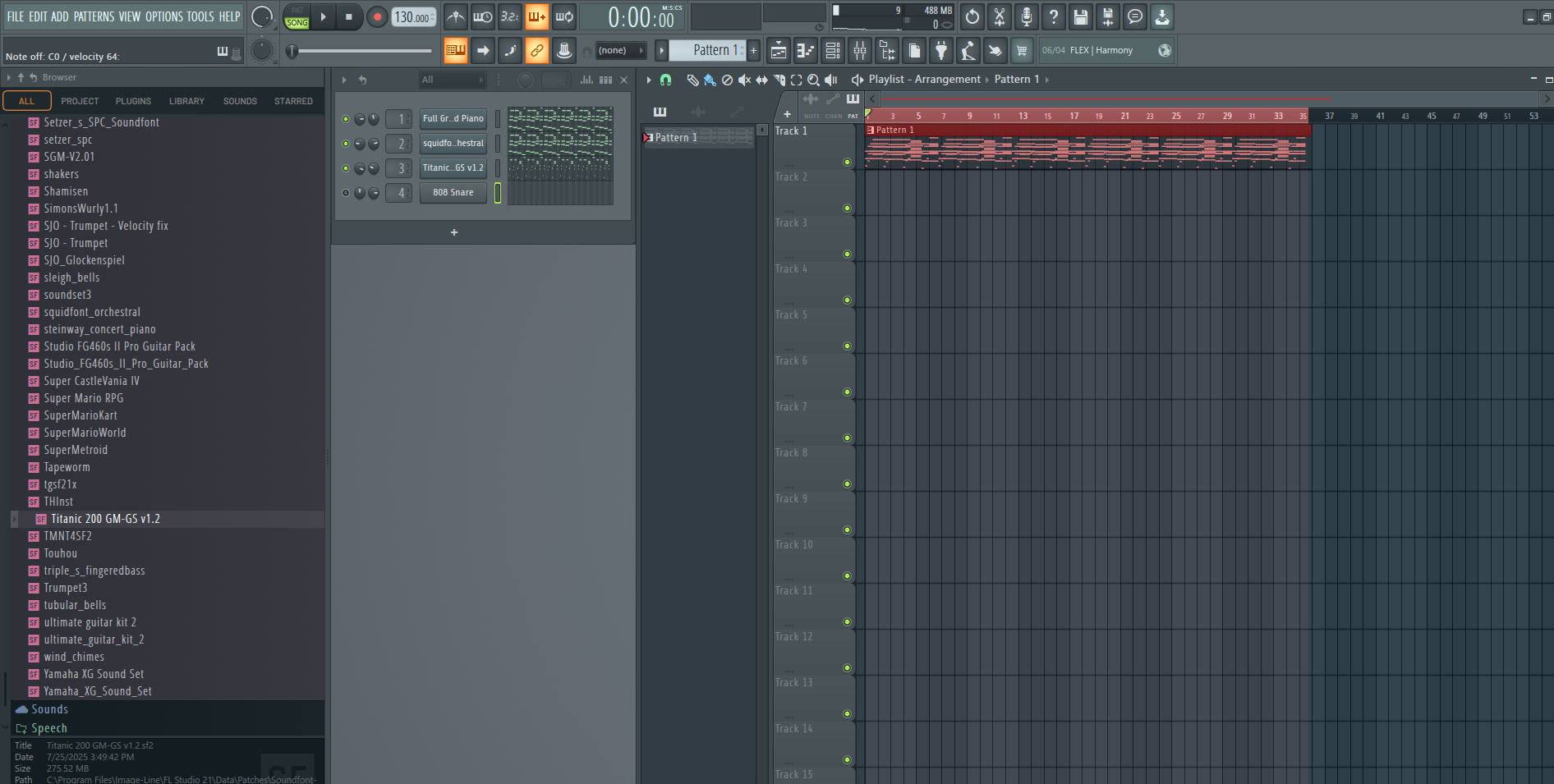
Task: Expand Titanic 200 GM-GS v1.2 entry arrow
Action: click(14, 519)
